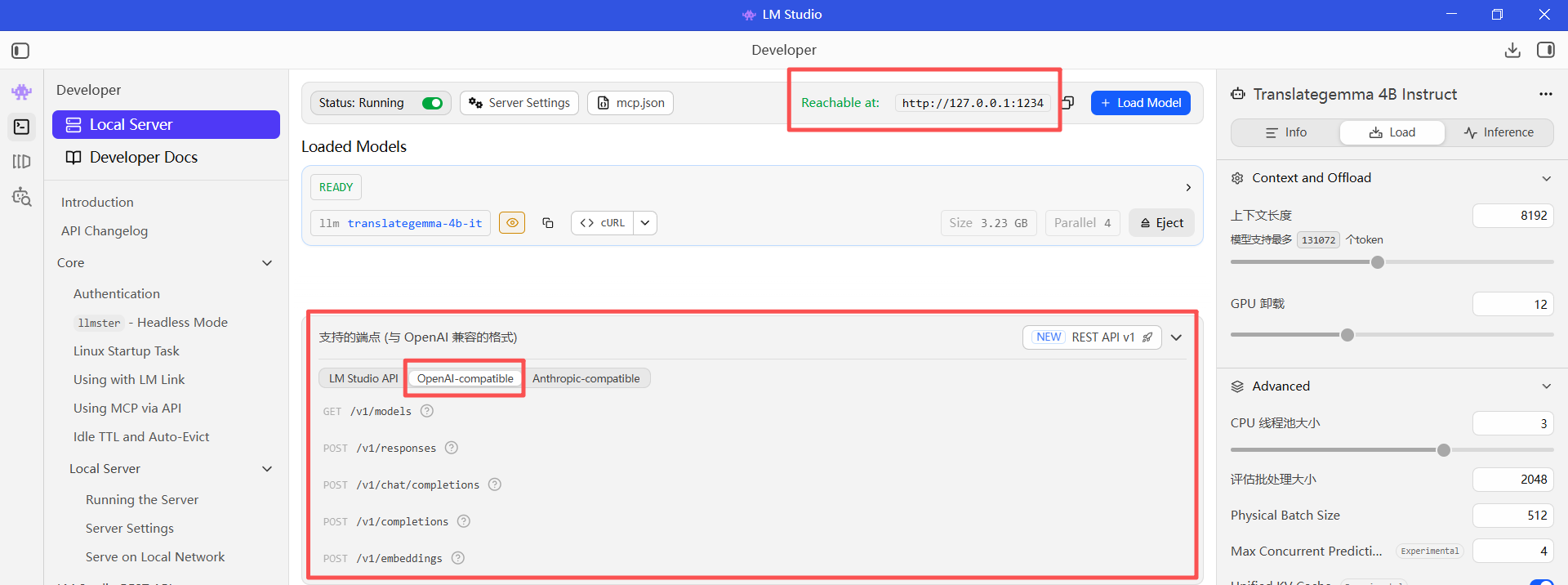Open the Discover search sidebar icon

click(x=22, y=197)
